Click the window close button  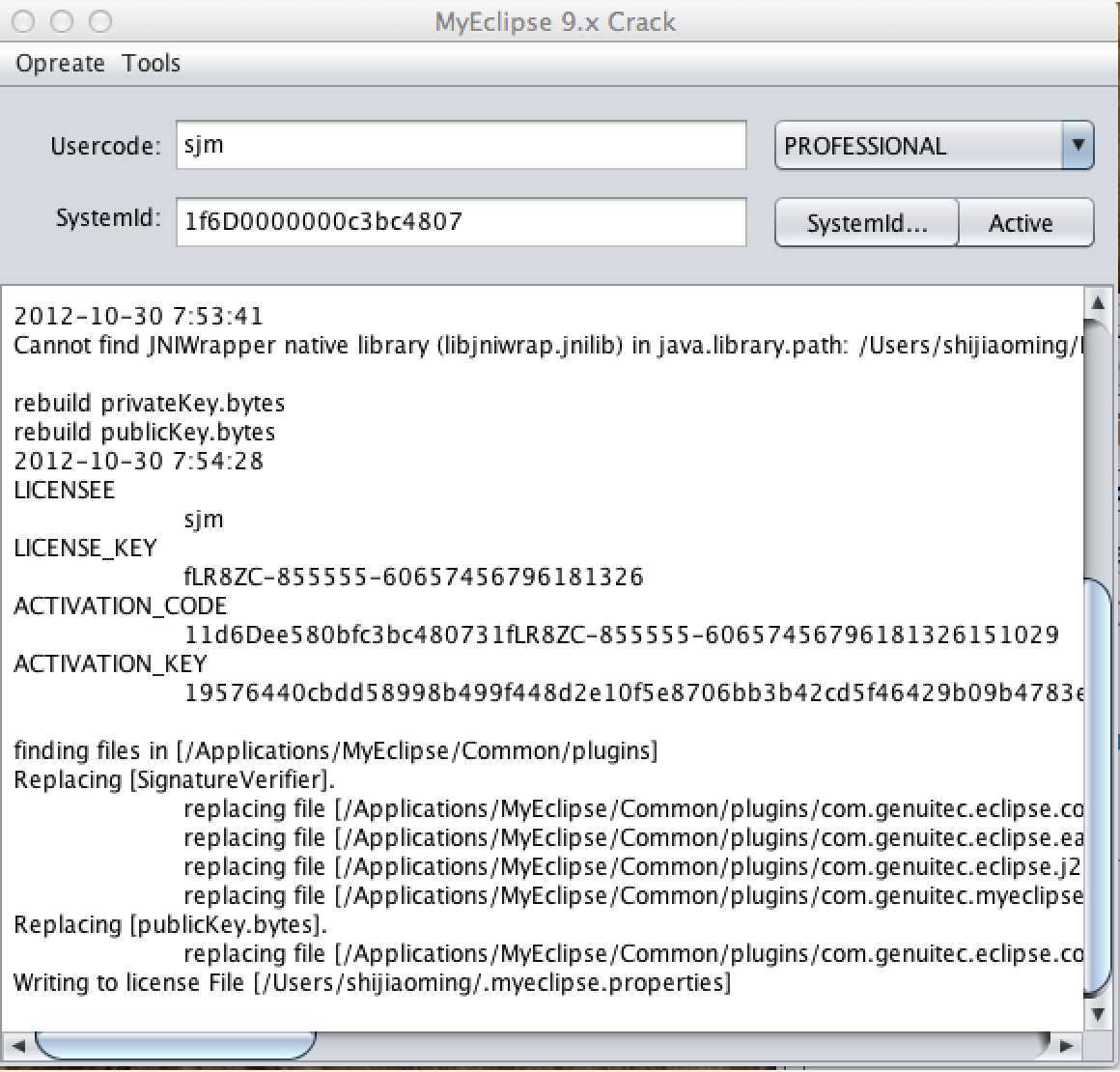click(23, 21)
